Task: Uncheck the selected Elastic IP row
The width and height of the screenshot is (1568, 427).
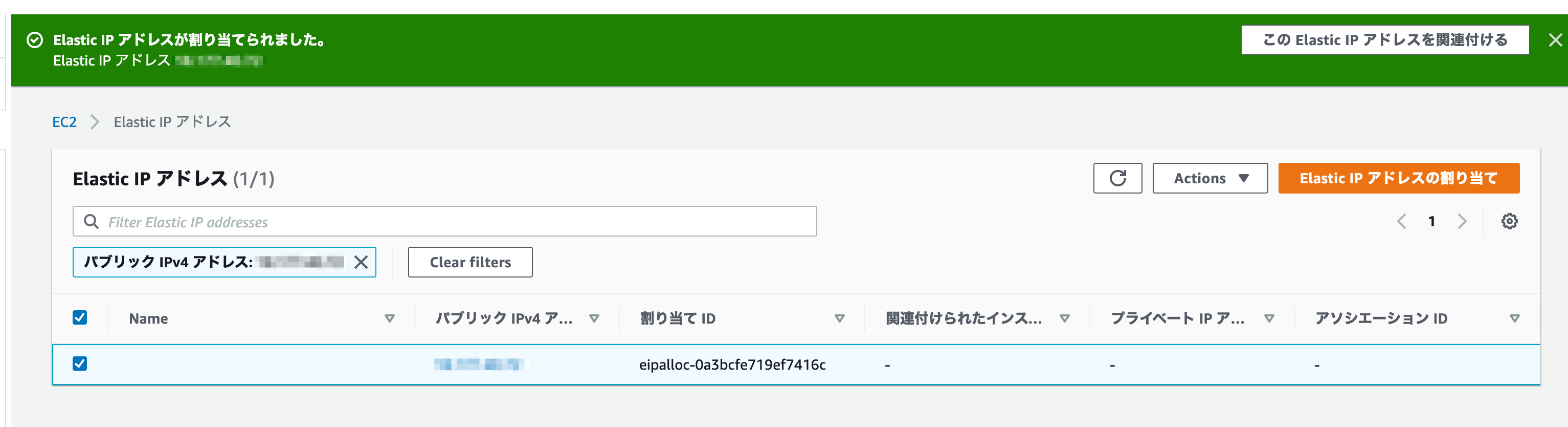Action: coord(80,364)
